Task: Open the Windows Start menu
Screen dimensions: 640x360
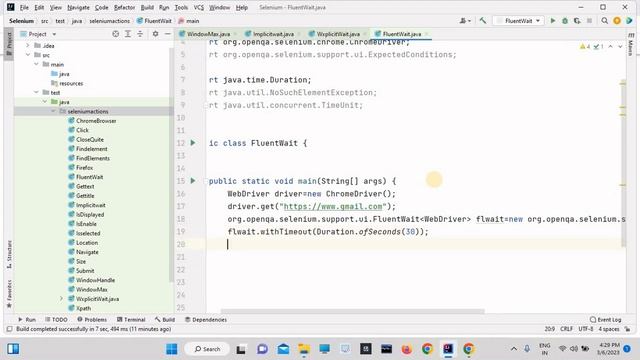Action: tap(172, 349)
